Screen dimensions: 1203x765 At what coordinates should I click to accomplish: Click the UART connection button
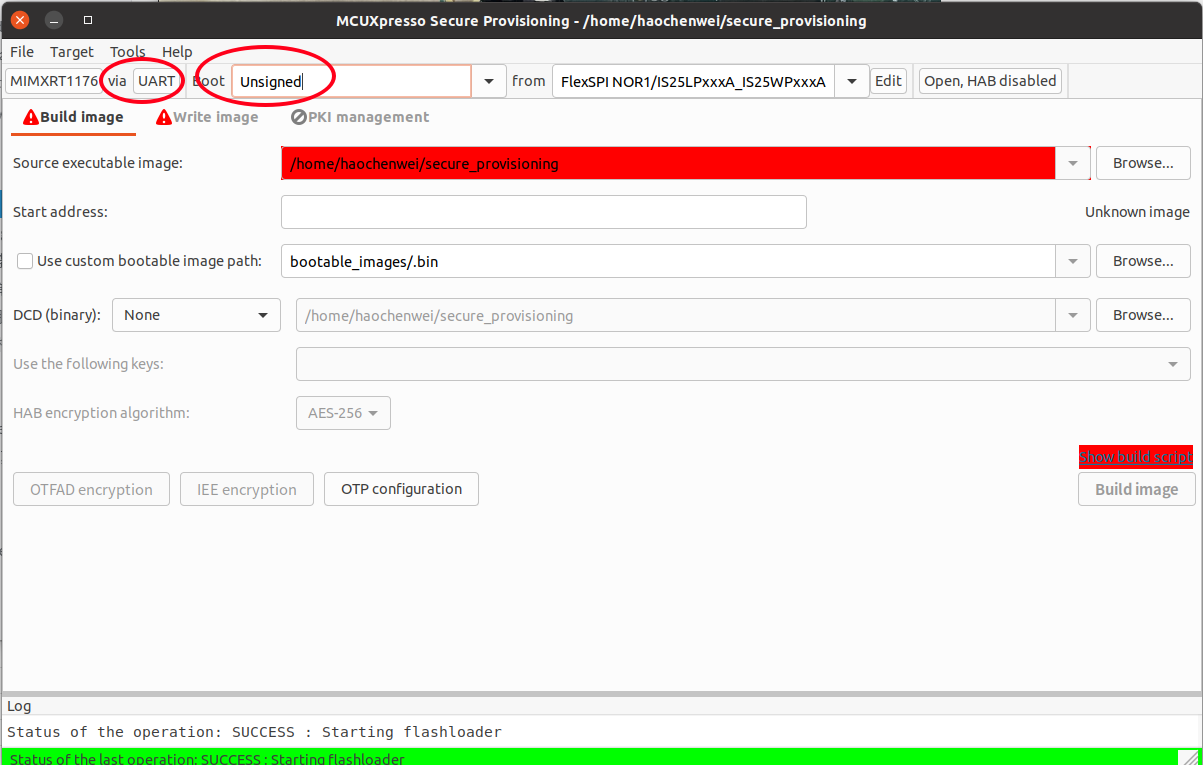pos(156,81)
